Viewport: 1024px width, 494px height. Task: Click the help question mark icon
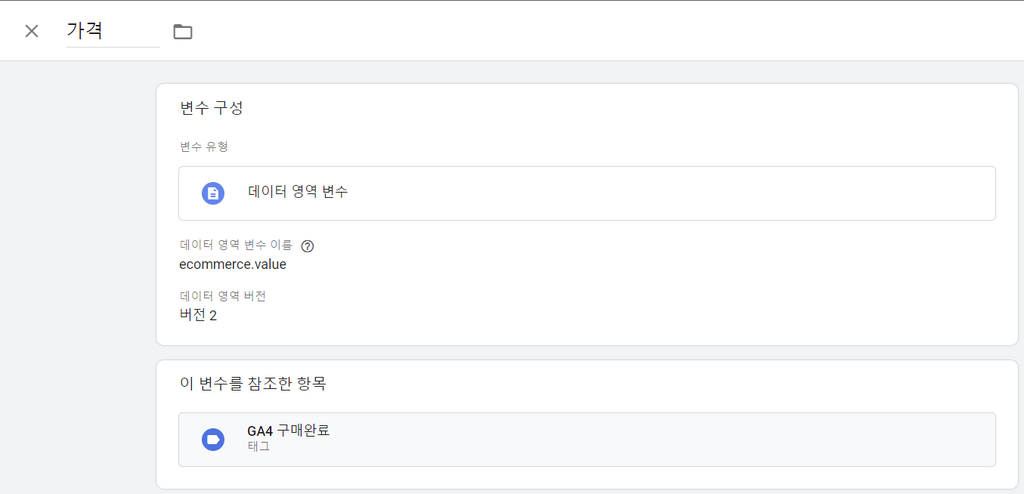[308, 246]
